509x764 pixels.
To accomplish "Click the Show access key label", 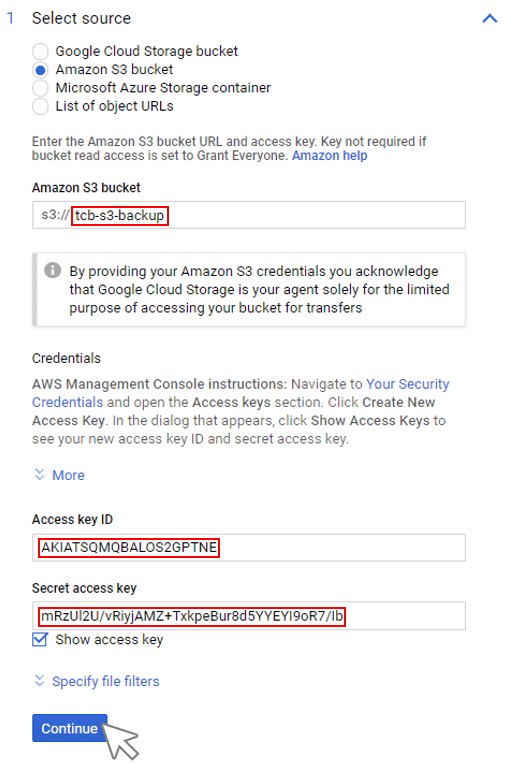I will click(109, 639).
